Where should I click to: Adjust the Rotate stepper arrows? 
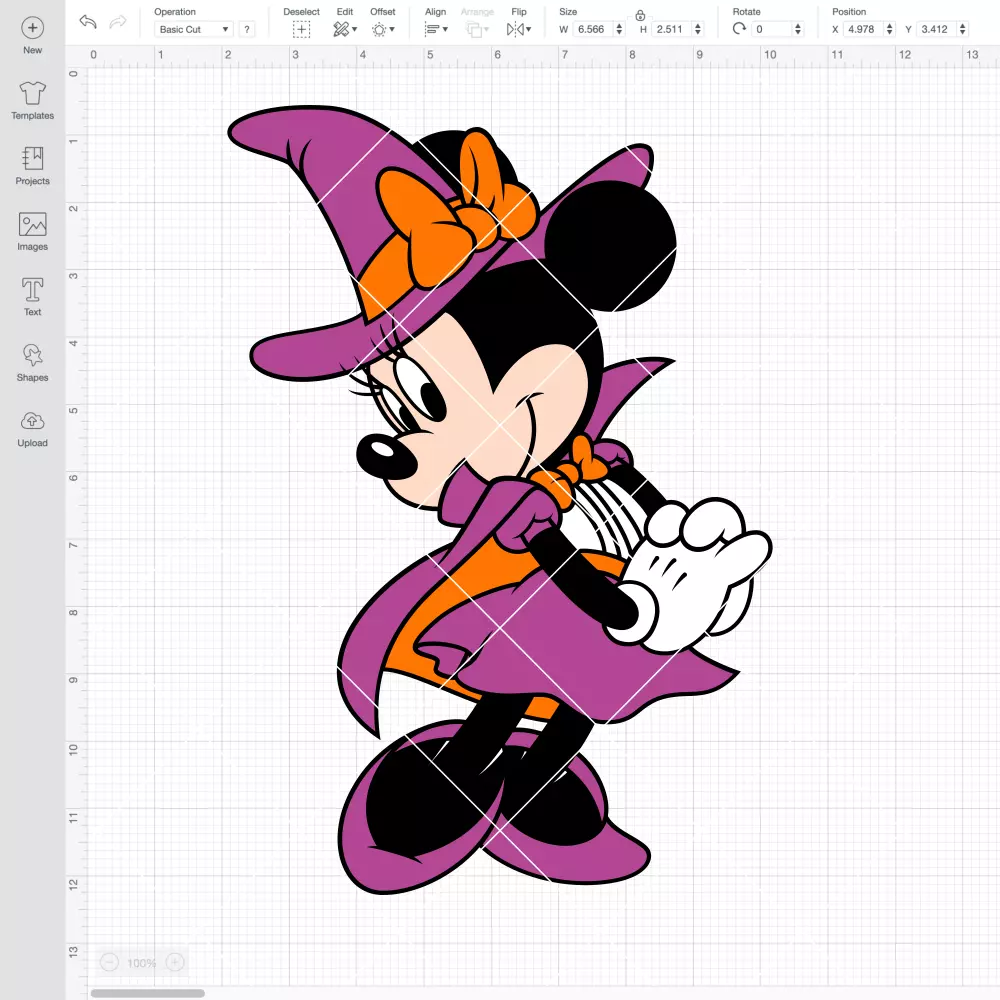(x=798, y=29)
